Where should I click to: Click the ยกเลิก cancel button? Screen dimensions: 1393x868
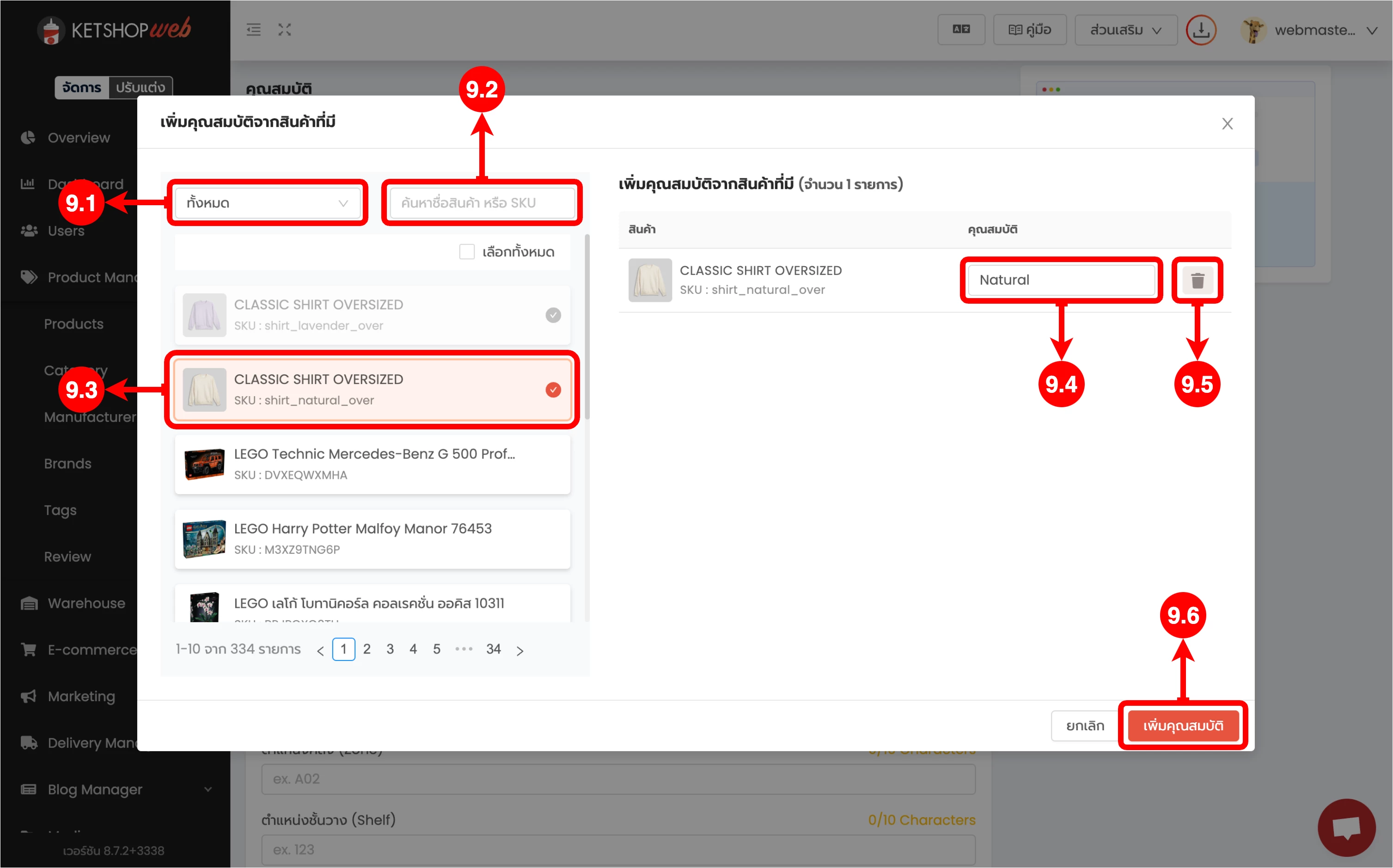pos(1084,726)
